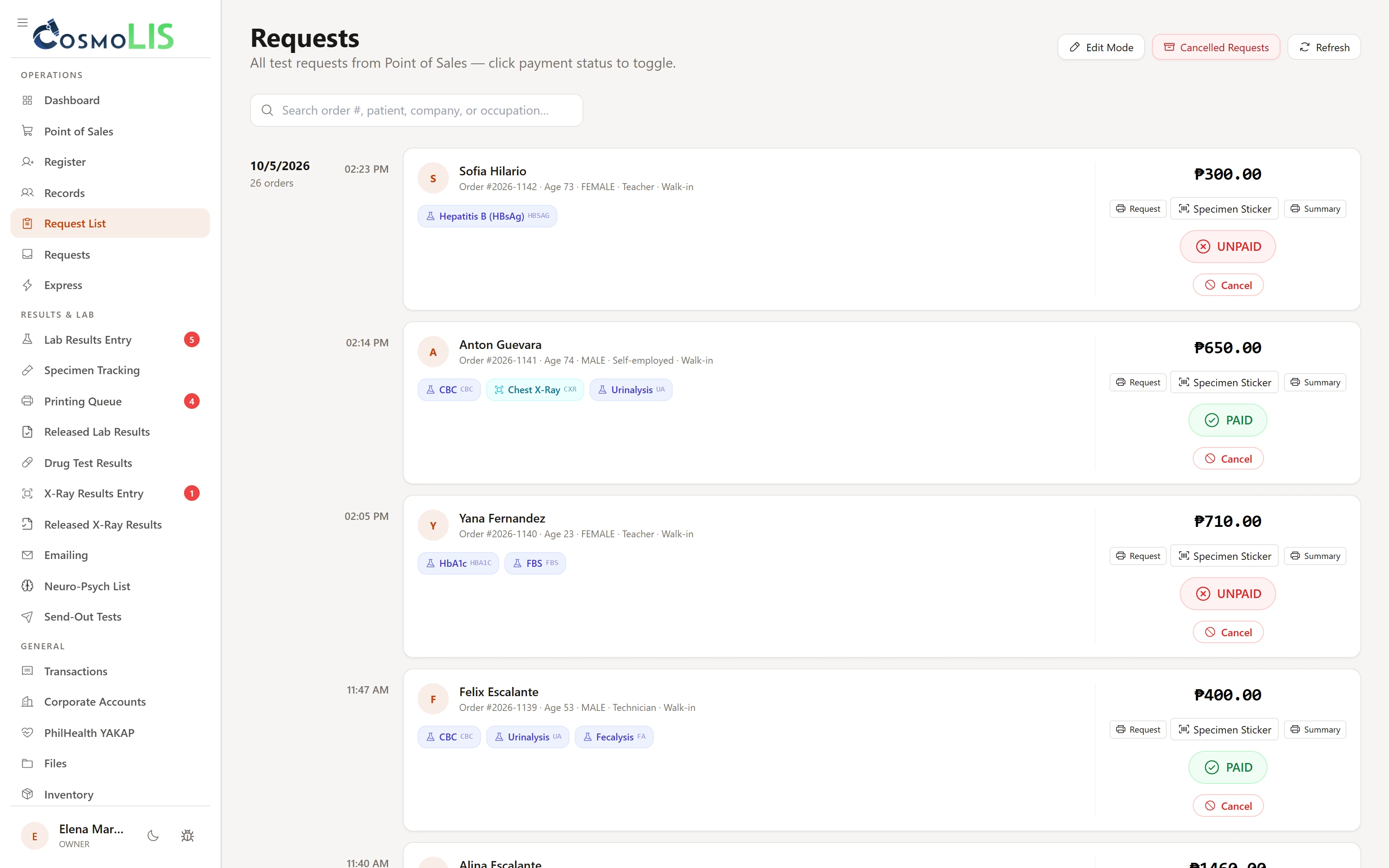This screenshot has height=868, width=1389.
Task: Toggle PAID status for Anton Guevara
Action: [x=1228, y=420]
